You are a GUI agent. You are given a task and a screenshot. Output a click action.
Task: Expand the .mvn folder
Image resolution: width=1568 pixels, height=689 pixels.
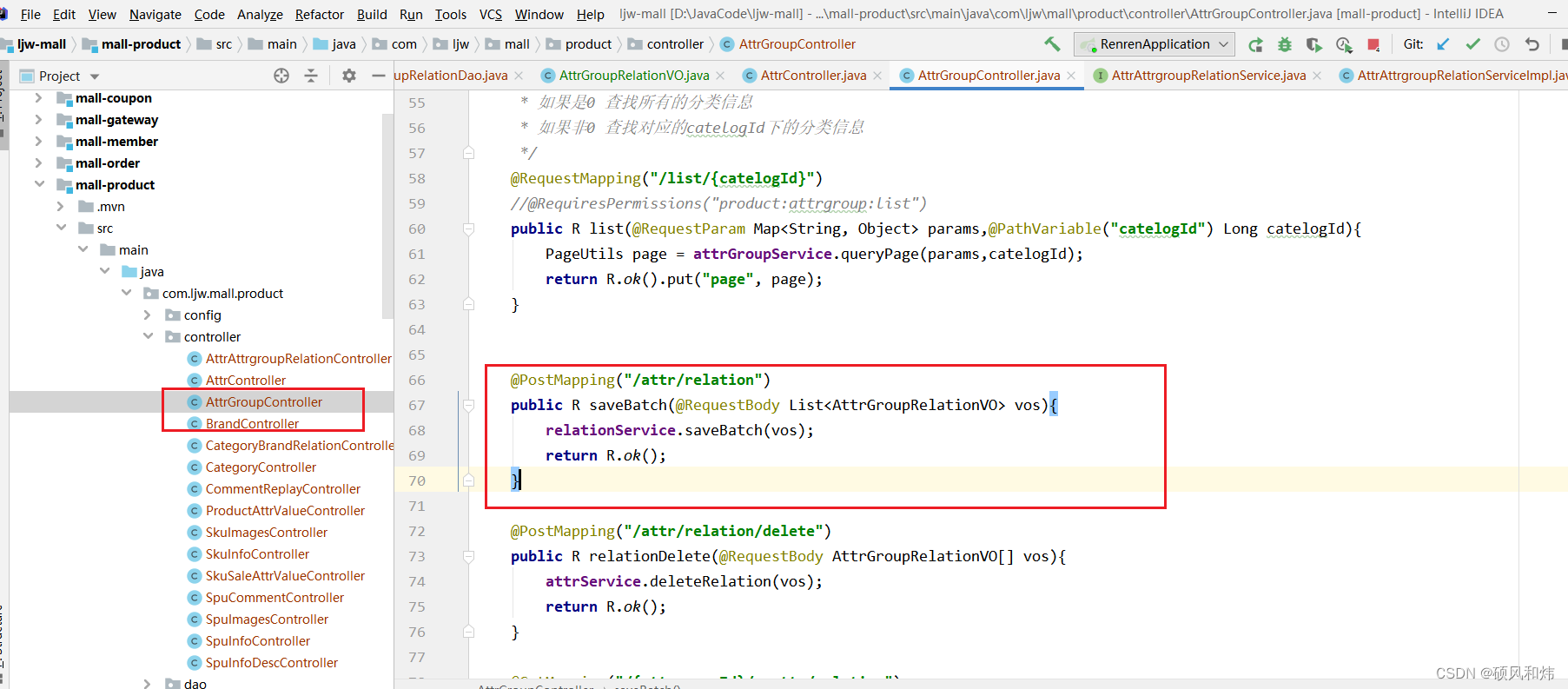click(x=60, y=207)
